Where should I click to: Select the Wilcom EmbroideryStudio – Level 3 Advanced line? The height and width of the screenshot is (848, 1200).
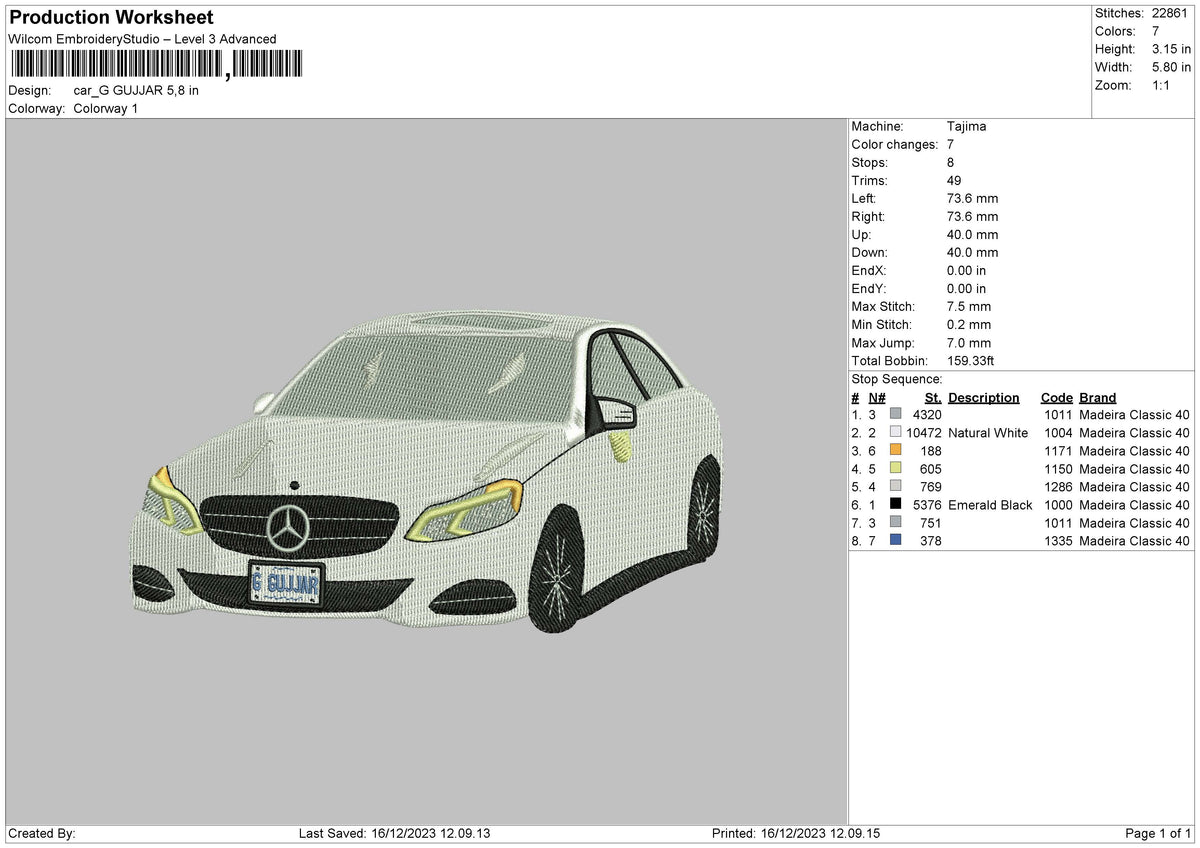coord(142,39)
